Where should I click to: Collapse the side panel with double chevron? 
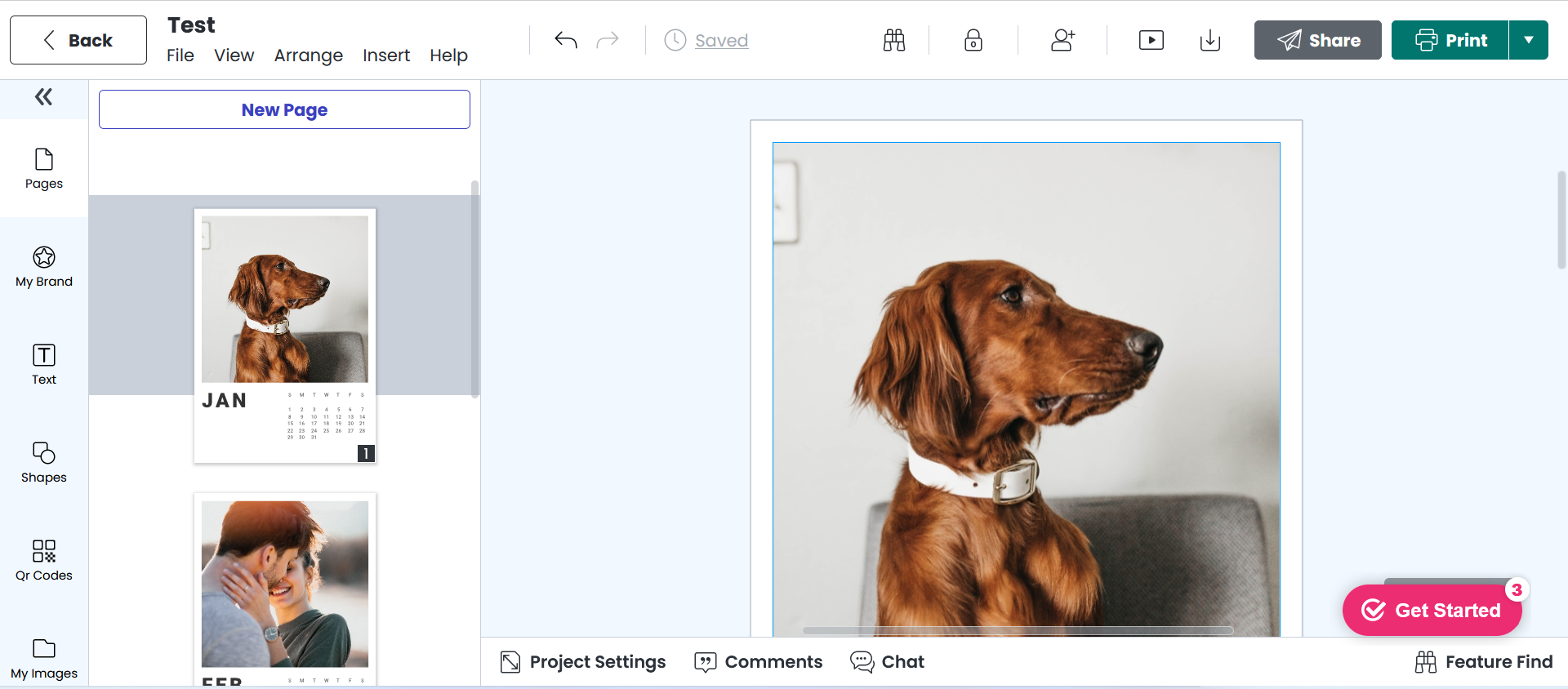pos(44,97)
